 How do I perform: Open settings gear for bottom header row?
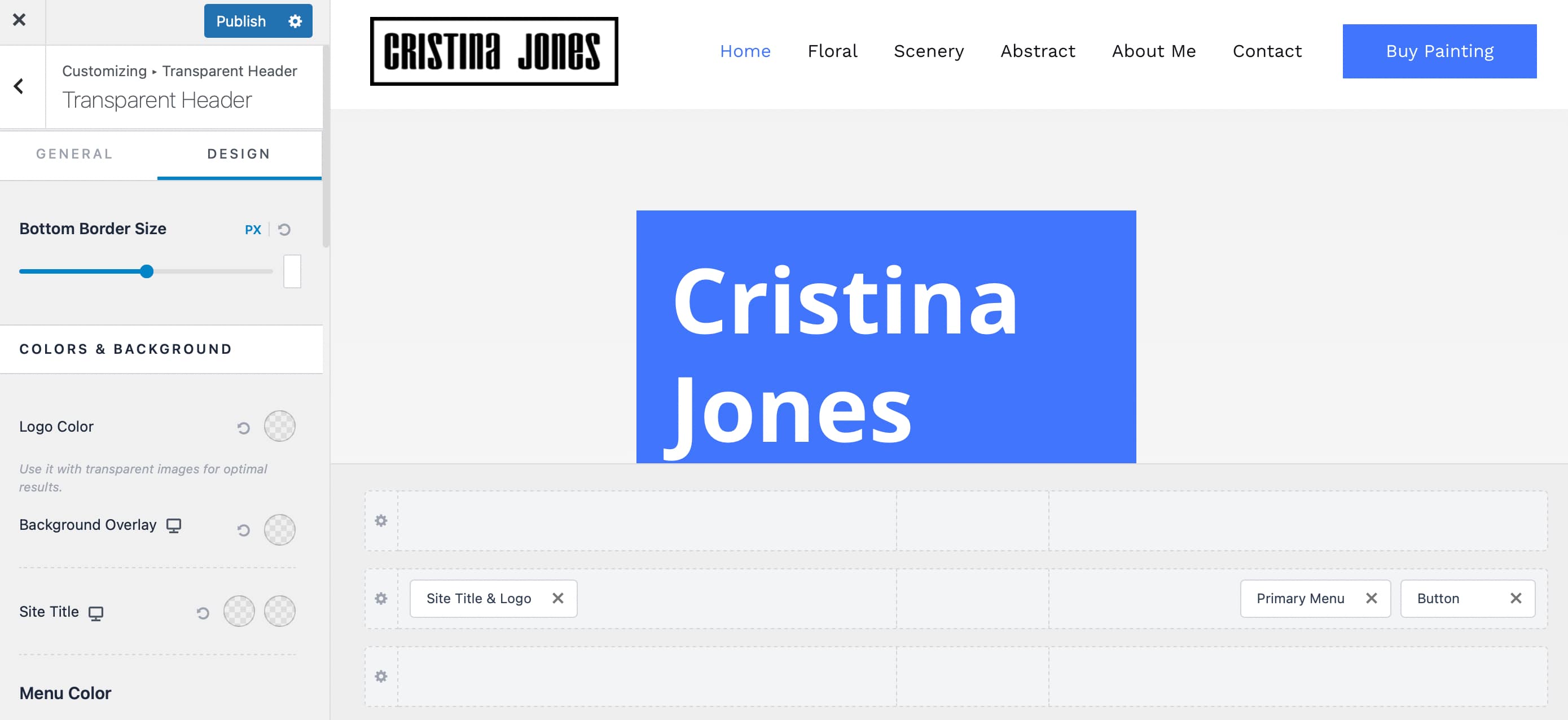coord(381,677)
